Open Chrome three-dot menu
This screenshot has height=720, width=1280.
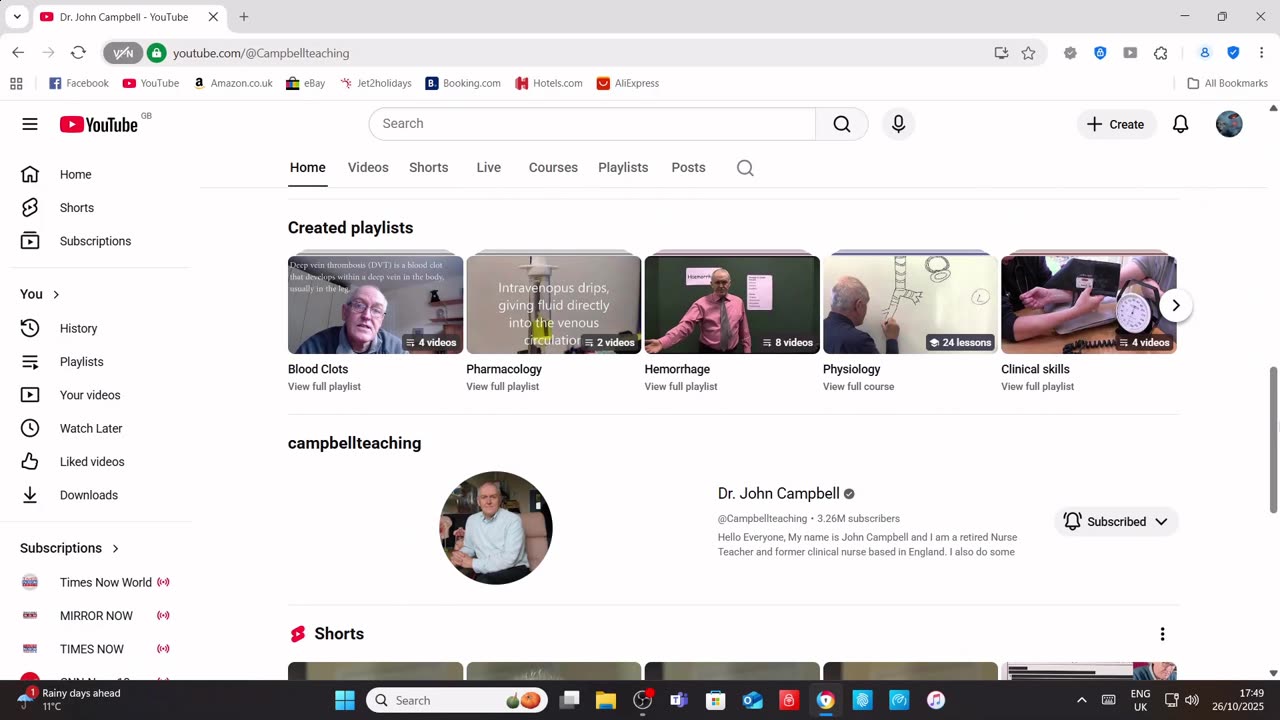tap(1261, 53)
